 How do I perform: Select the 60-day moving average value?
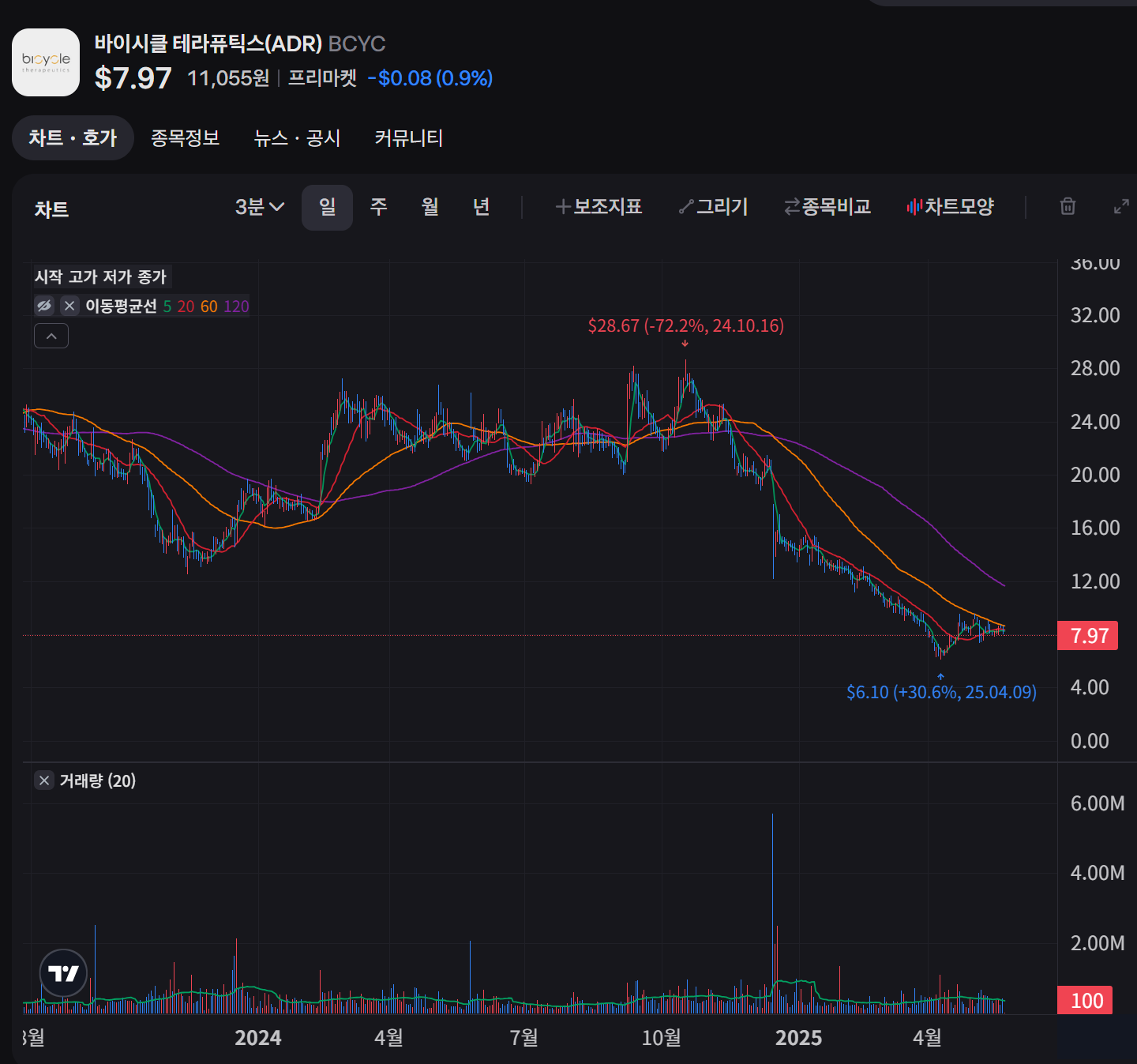click(209, 306)
